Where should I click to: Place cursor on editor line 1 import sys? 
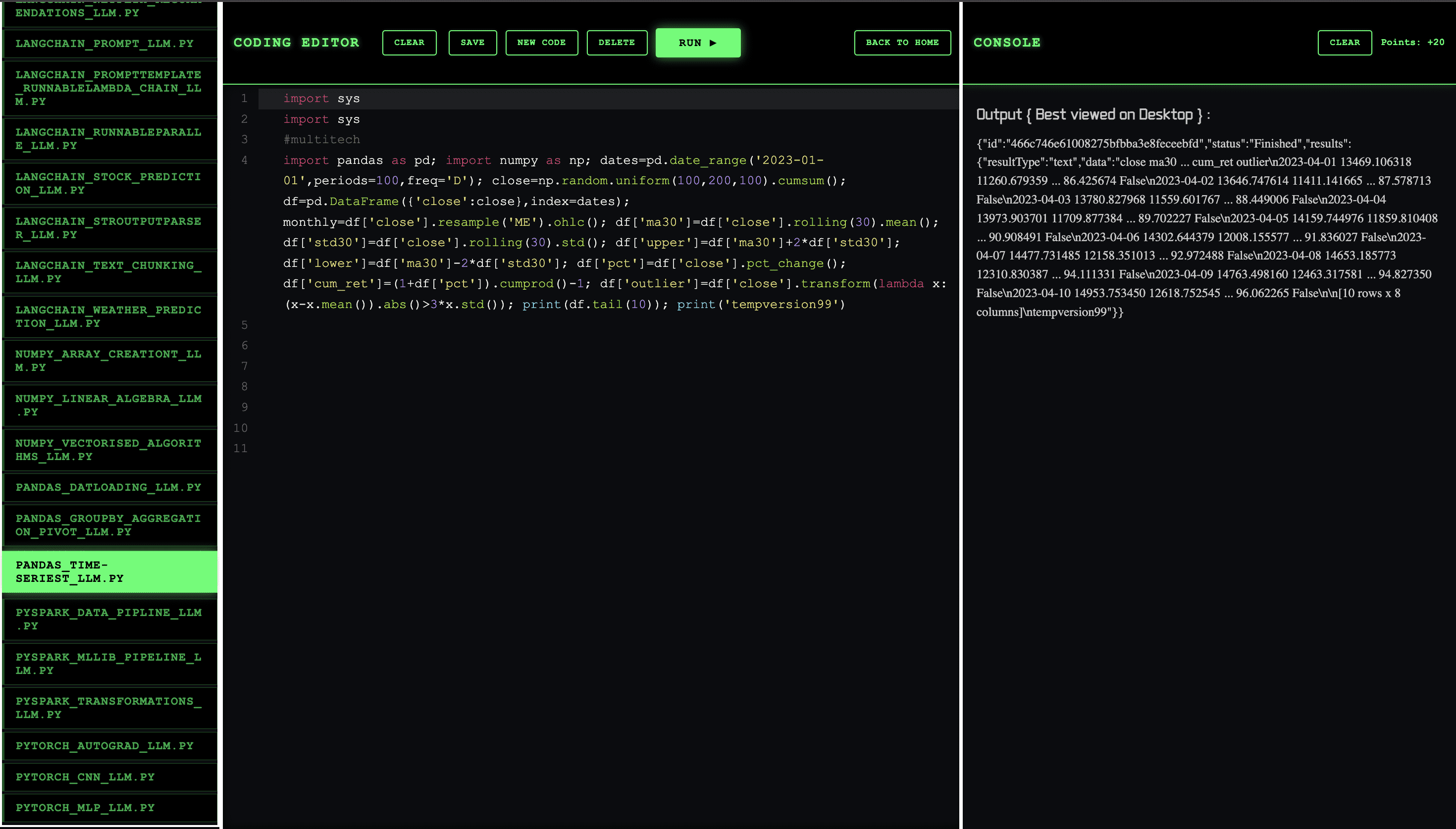(321, 99)
